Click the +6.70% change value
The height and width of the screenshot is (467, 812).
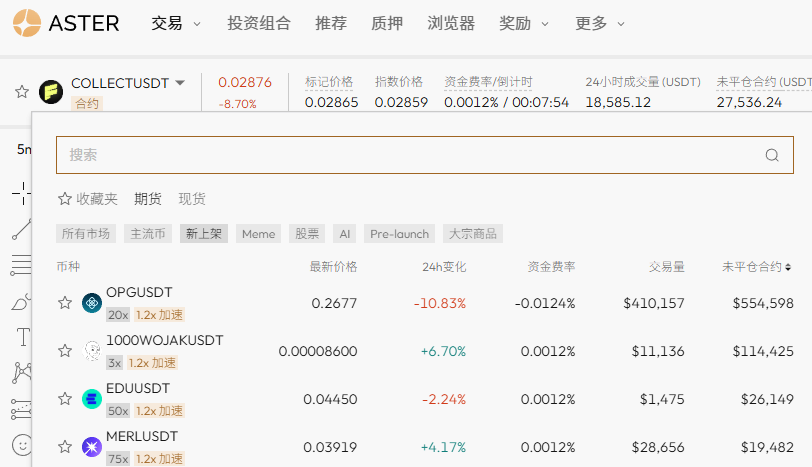(x=443, y=352)
